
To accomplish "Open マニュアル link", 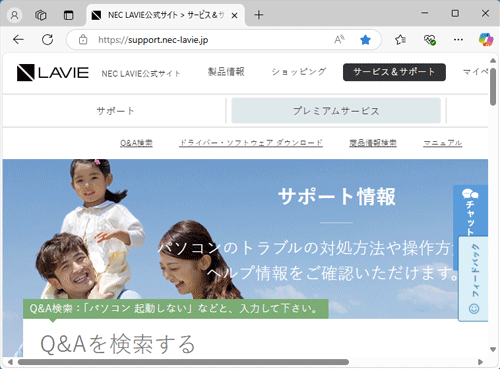I will (442, 143).
